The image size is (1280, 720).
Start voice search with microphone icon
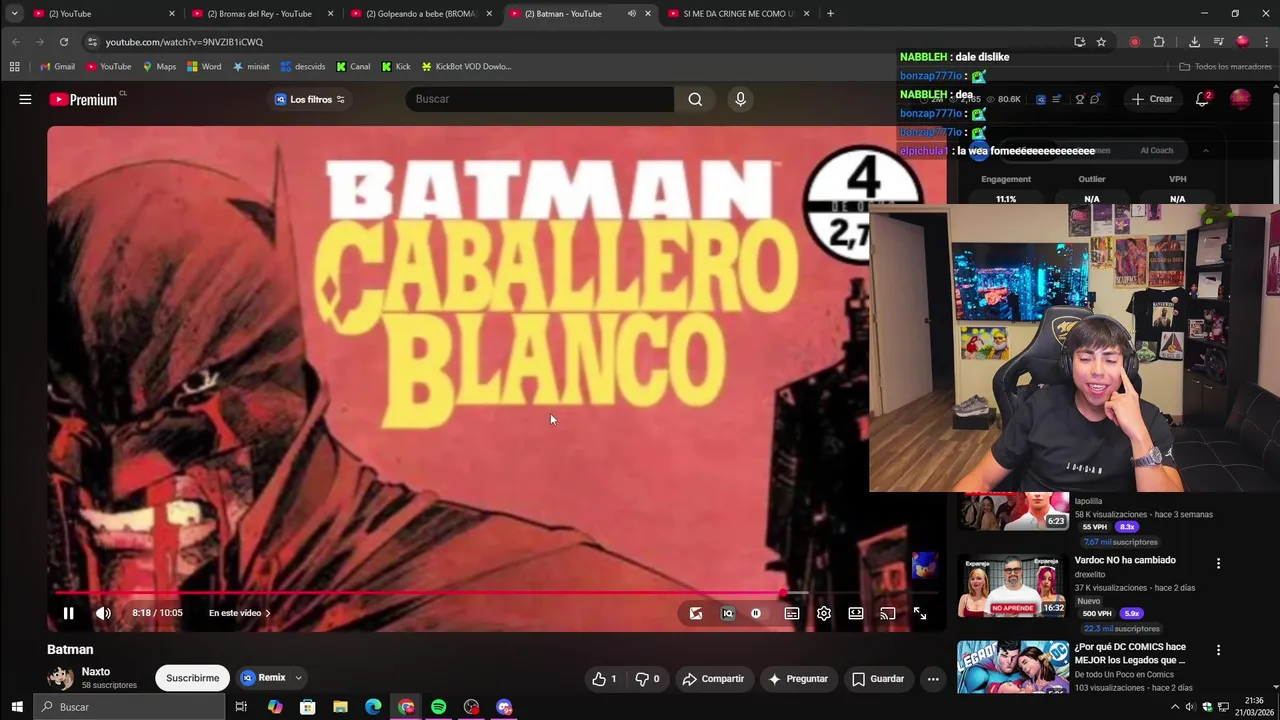740,99
